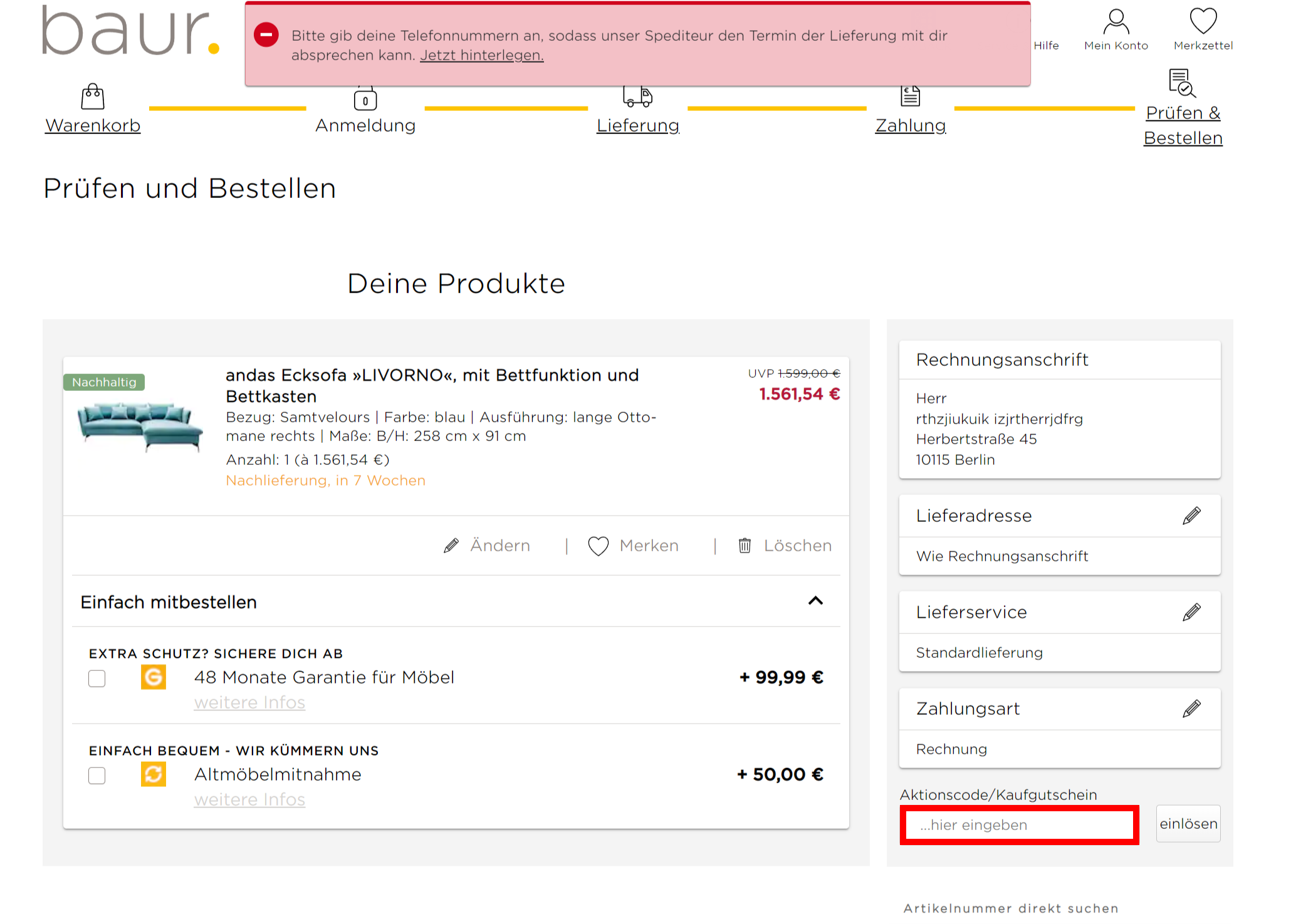
Task: Go to the Zahlung step
Action: coord(911,125)
